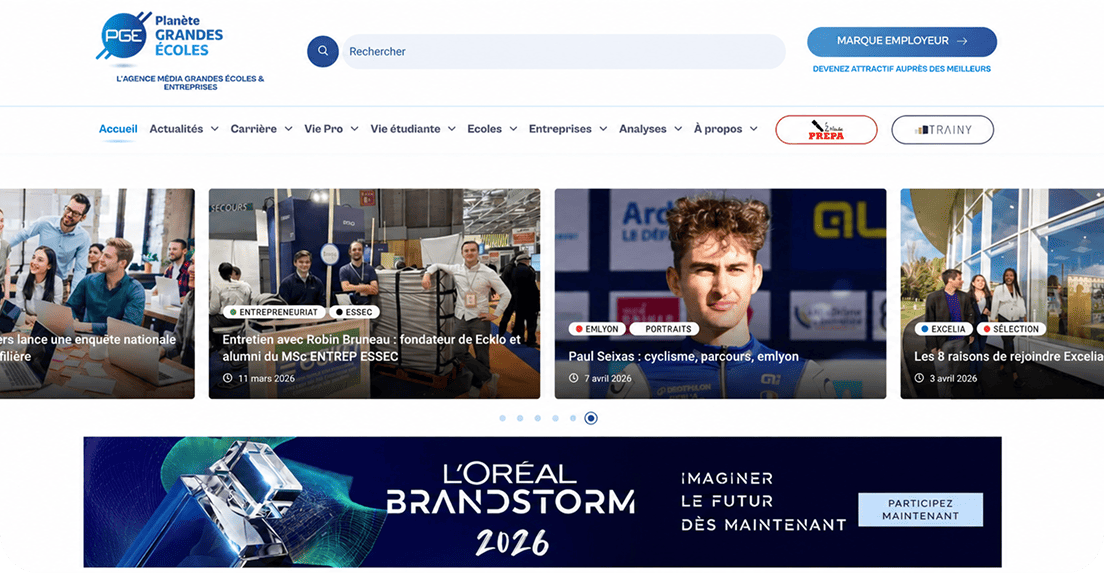This screenshot has height=574, width=1104.
Task: Go to first carousel slide dot
Action: 502,418
